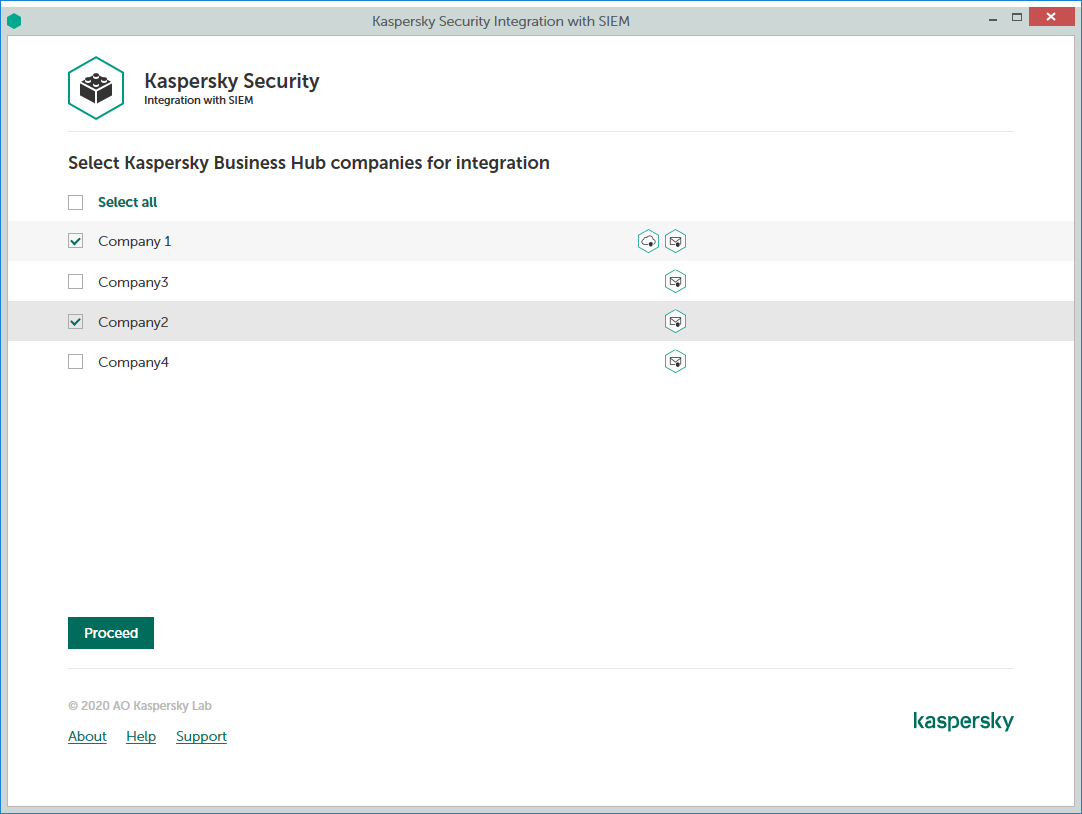1082x814 pixels.
Task: Click the cloud security icon for Company 1
Action: (x=649, y=241)
